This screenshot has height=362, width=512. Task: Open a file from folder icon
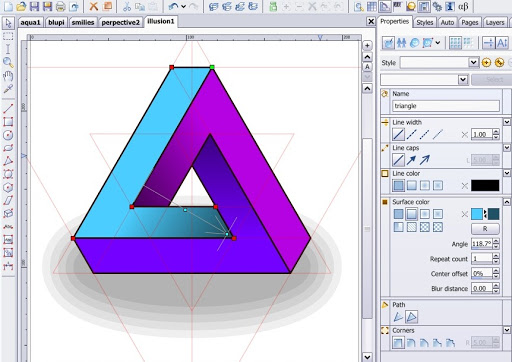coord(21,6)
